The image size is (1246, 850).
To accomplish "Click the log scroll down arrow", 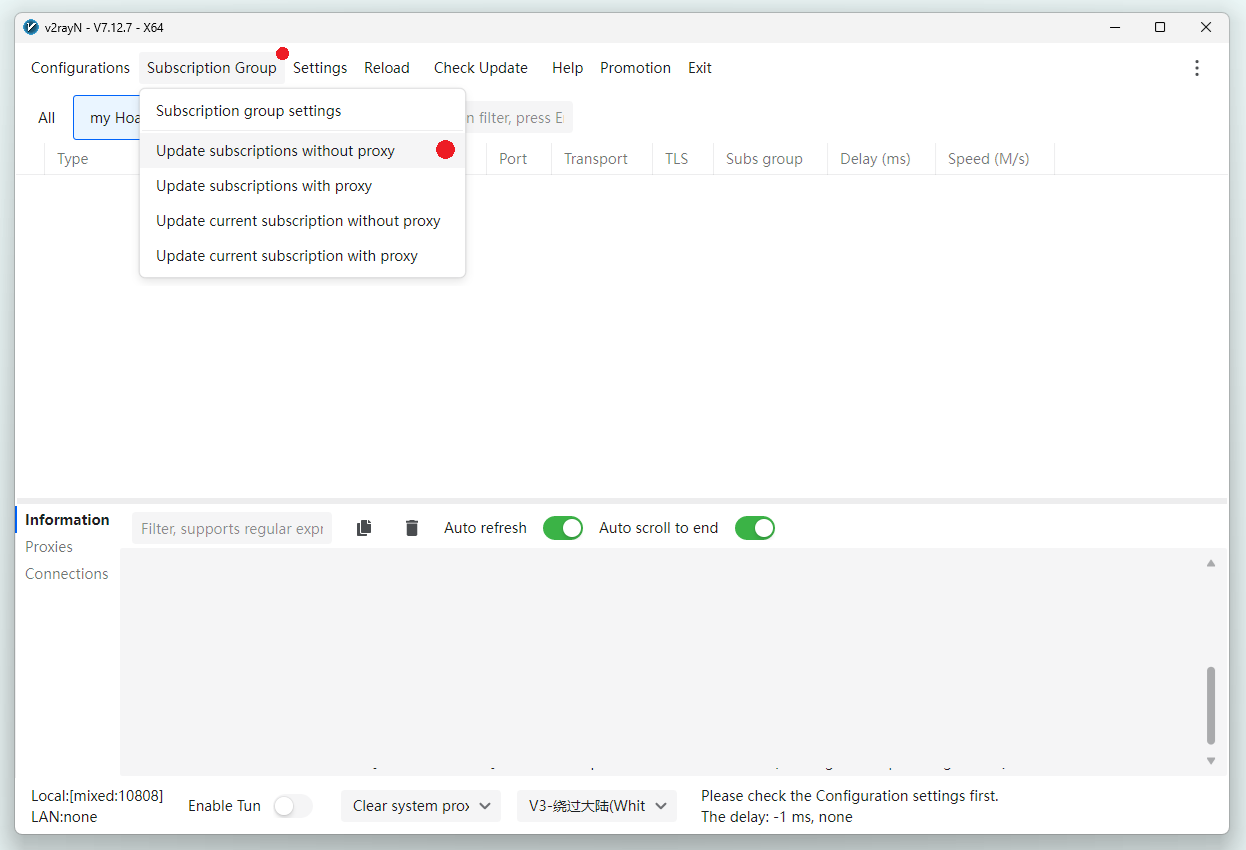I will tap(1211, 761).
